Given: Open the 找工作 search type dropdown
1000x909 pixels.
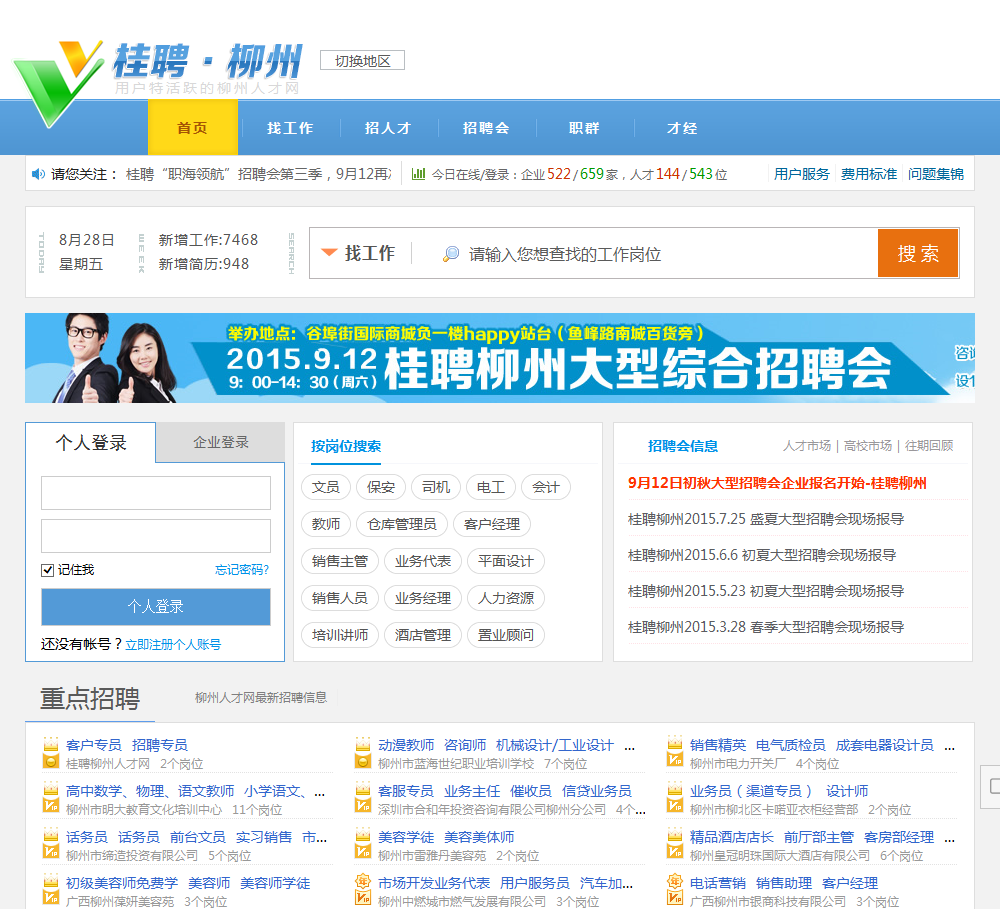Looking at the screenshot, I should pos(358,253).
